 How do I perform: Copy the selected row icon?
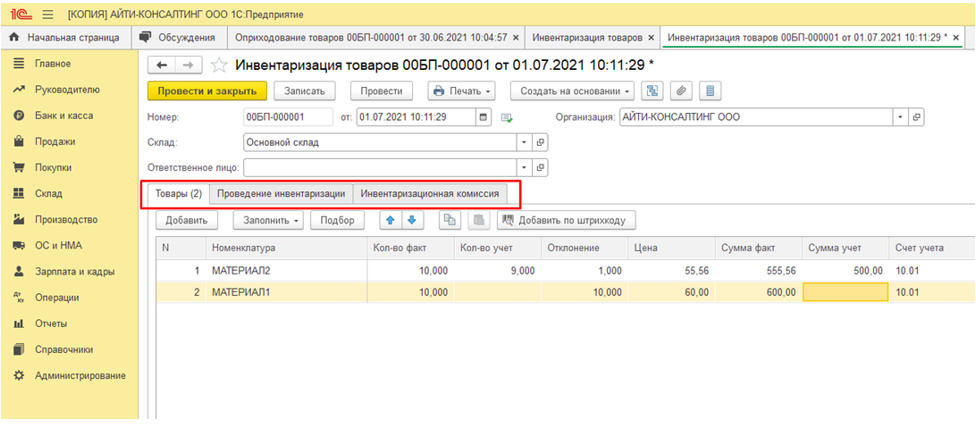450,220
